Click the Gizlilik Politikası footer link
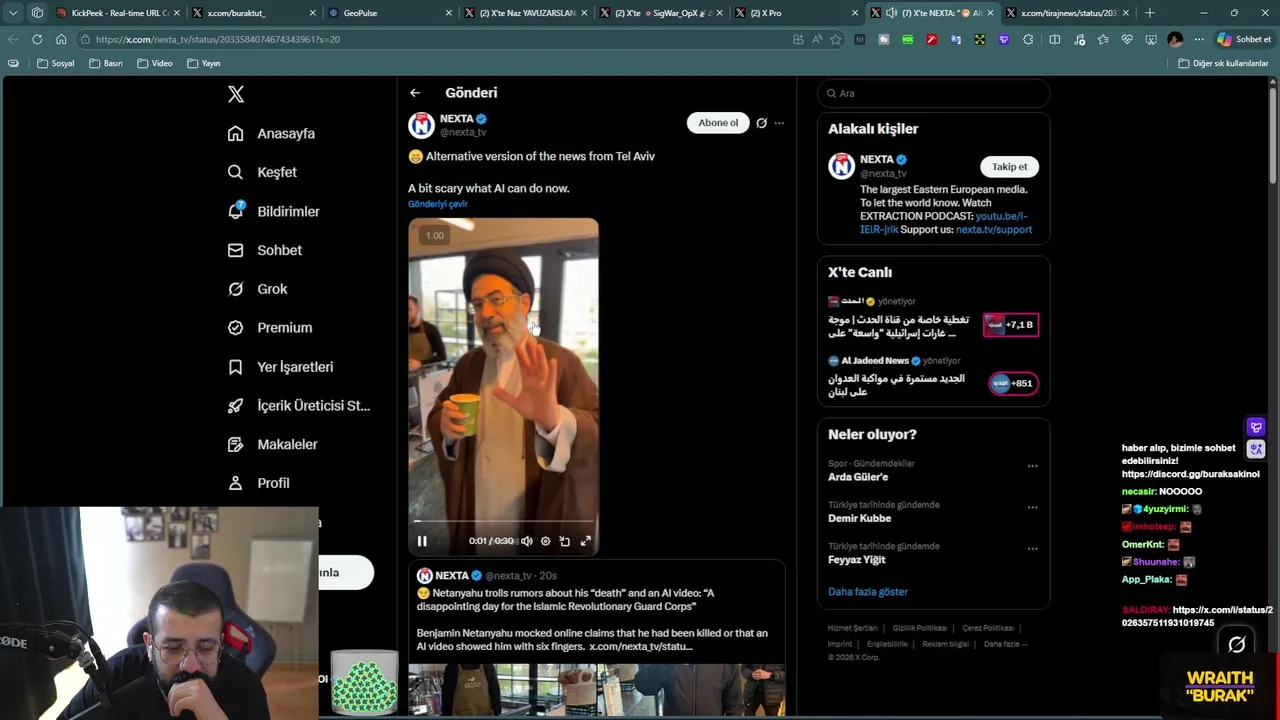 (920, 628)
